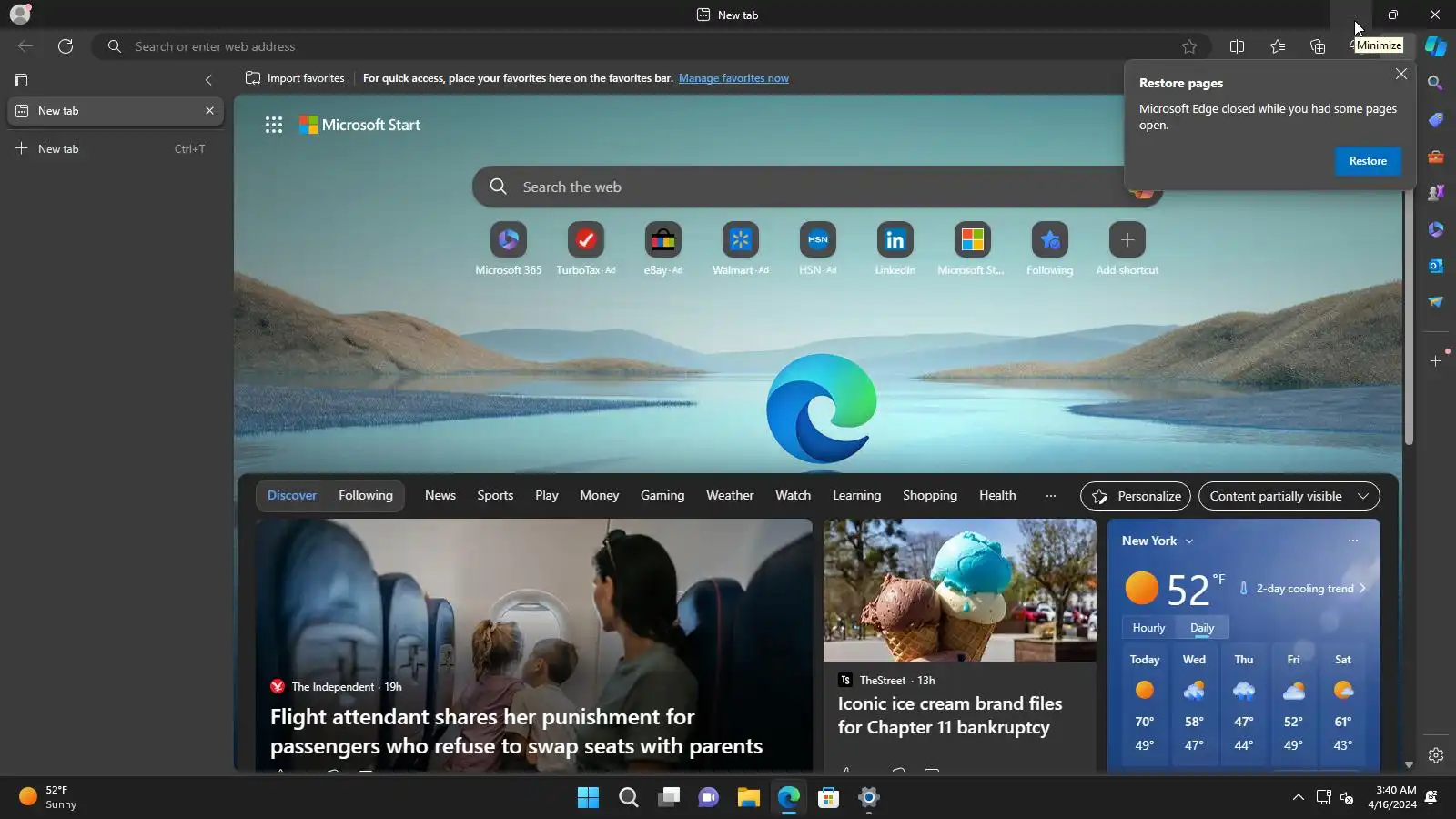Open Microsoft 365 in the sidebar
1456x819 pixels.
(x=1435, y=229)
